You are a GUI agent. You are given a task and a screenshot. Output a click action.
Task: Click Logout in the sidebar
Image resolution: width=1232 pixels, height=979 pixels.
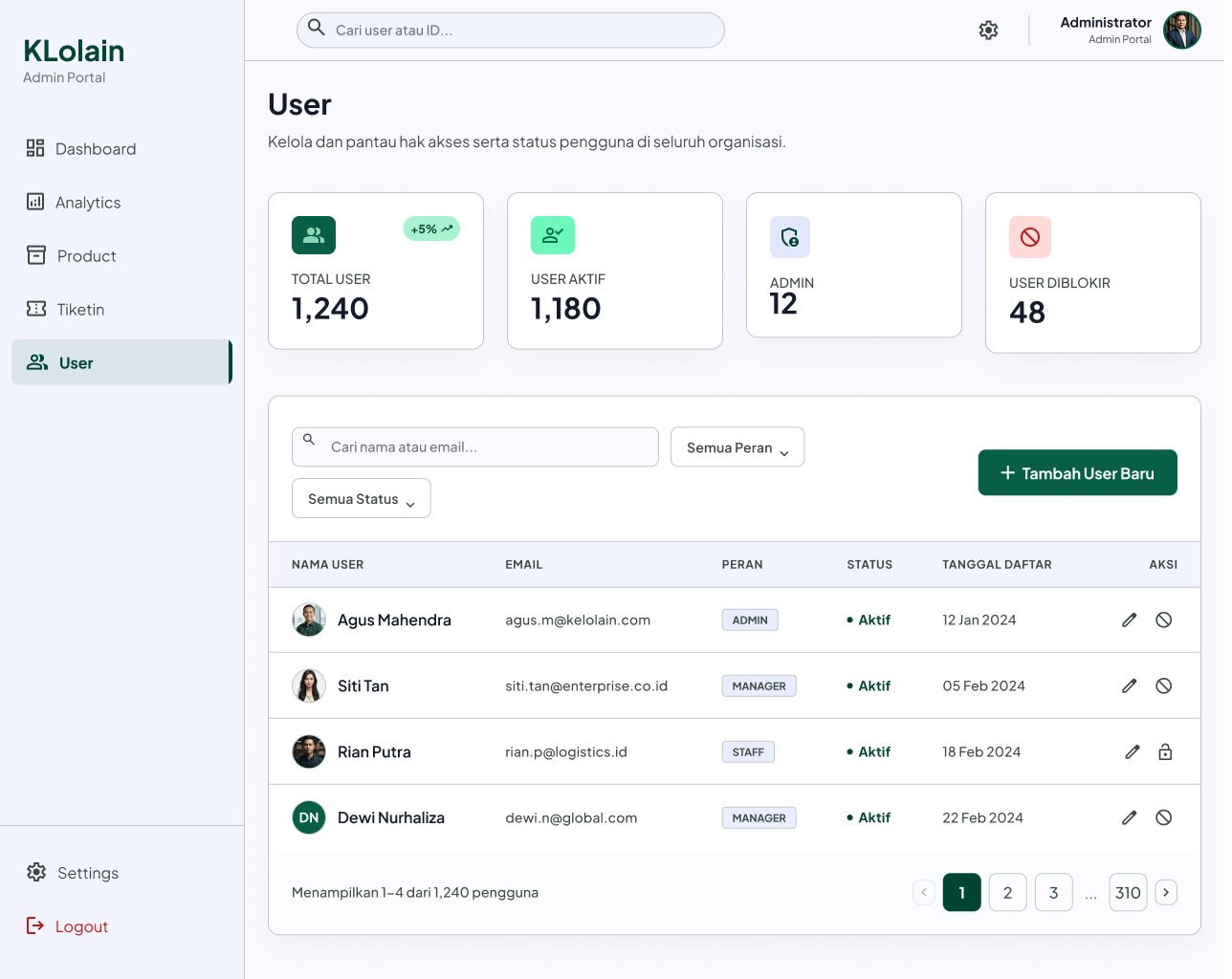tap(122, 925)
